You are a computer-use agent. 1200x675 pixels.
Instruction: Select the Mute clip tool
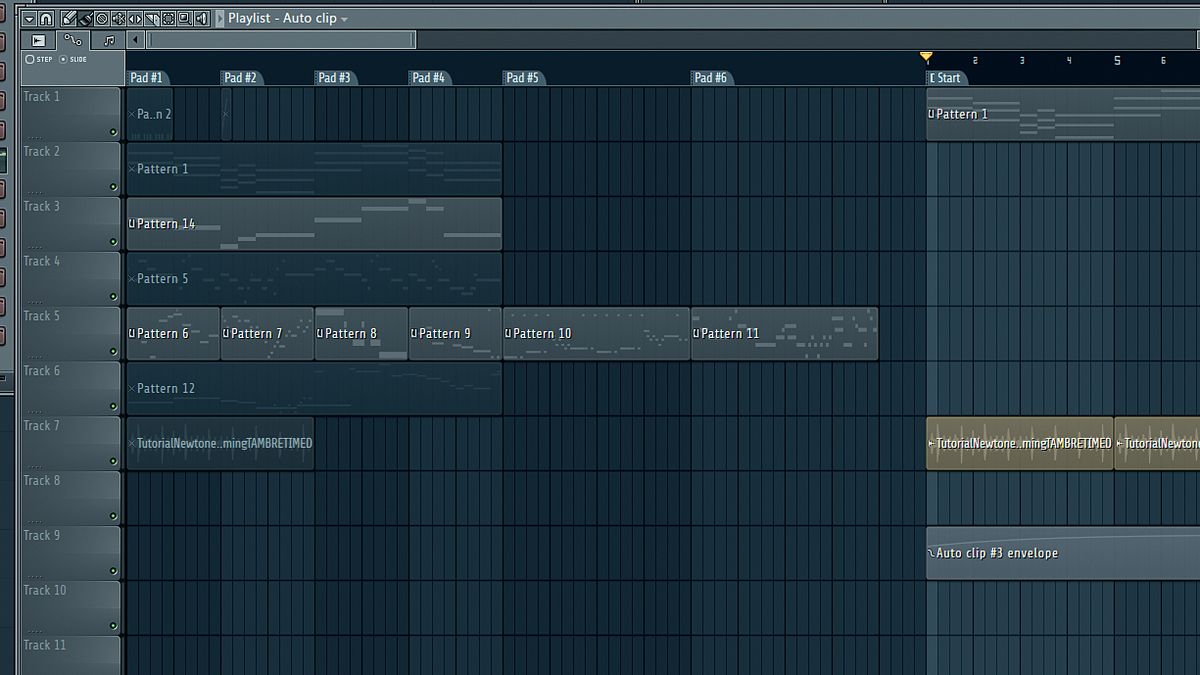click(119, 18)
